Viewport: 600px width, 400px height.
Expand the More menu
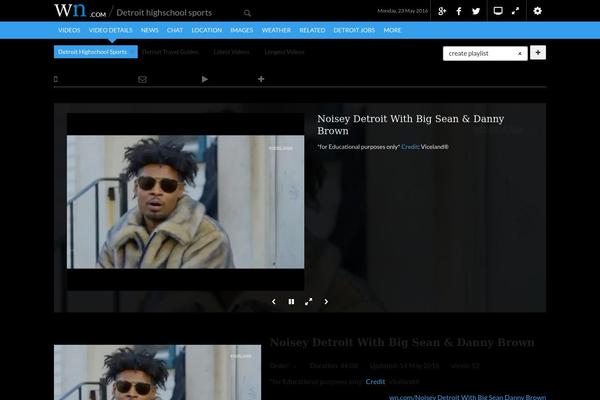[x=392, y=30]
